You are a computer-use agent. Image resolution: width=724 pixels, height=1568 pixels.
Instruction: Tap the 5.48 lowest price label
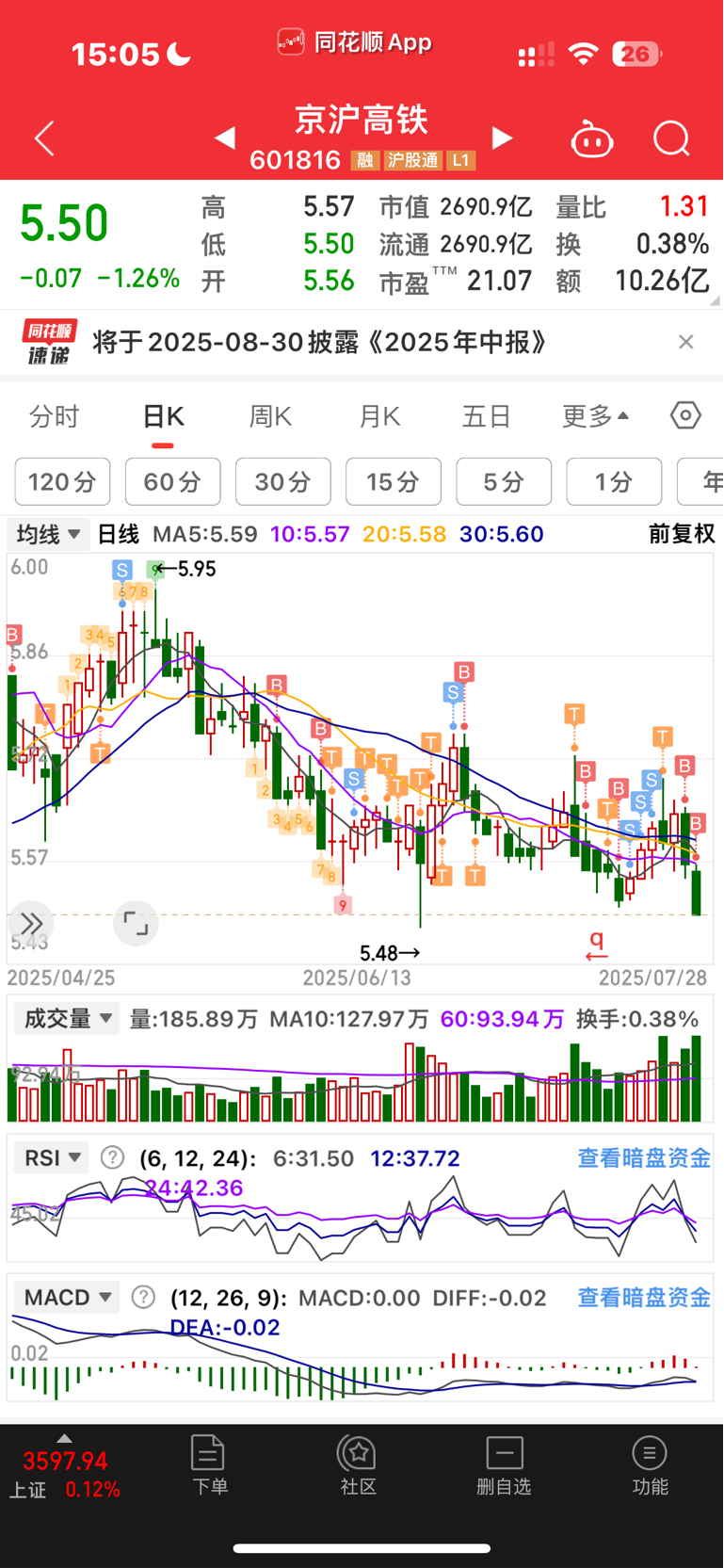(390, 953)
